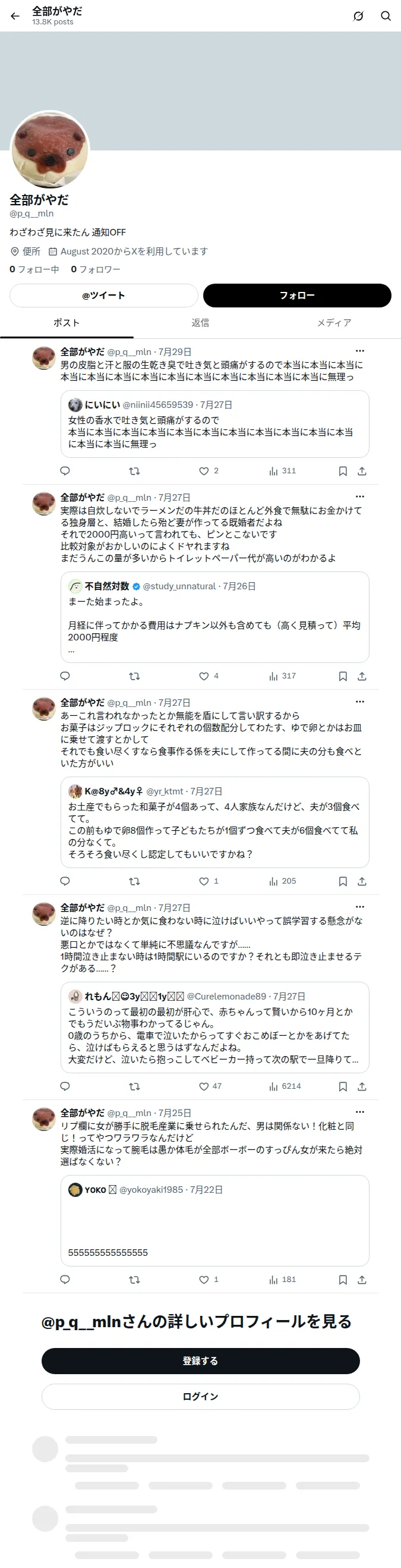Switch to the メディア tab
This screenshot has height=1568, width=401.
334,323
